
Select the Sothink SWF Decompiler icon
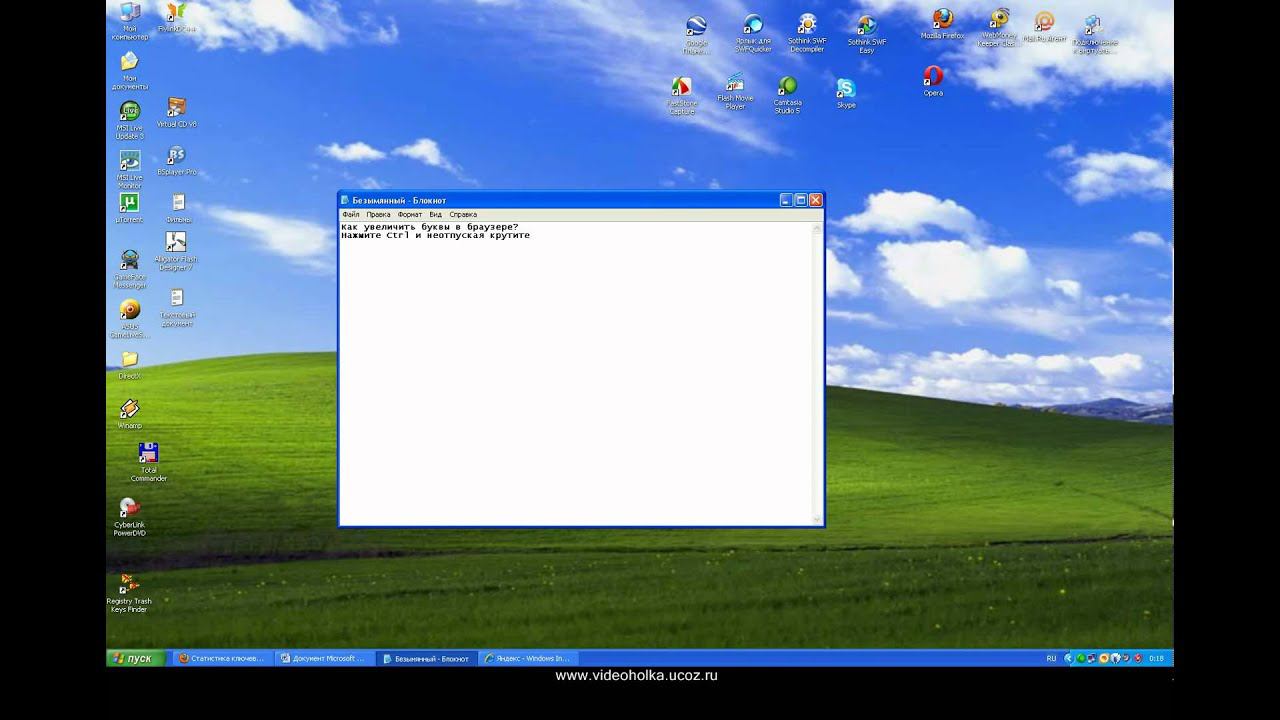point(807,33)
